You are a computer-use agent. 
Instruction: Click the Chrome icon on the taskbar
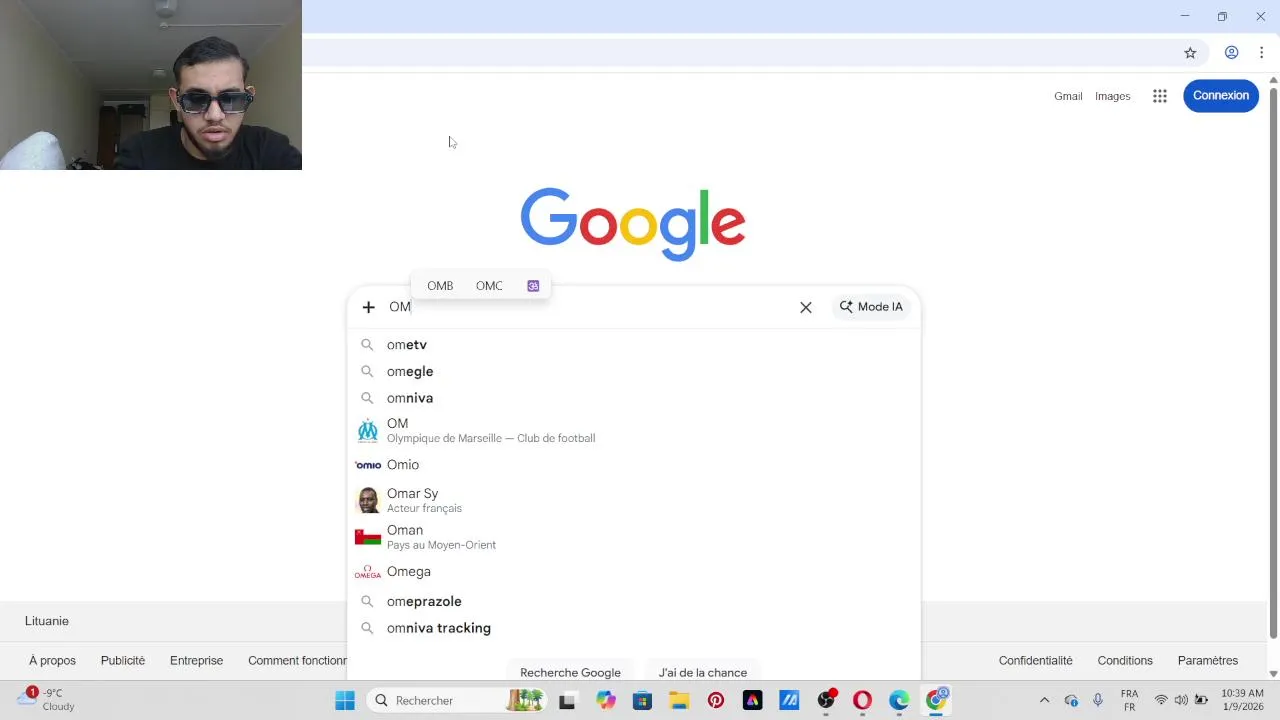pyautogui.click(x=936, y=700)
